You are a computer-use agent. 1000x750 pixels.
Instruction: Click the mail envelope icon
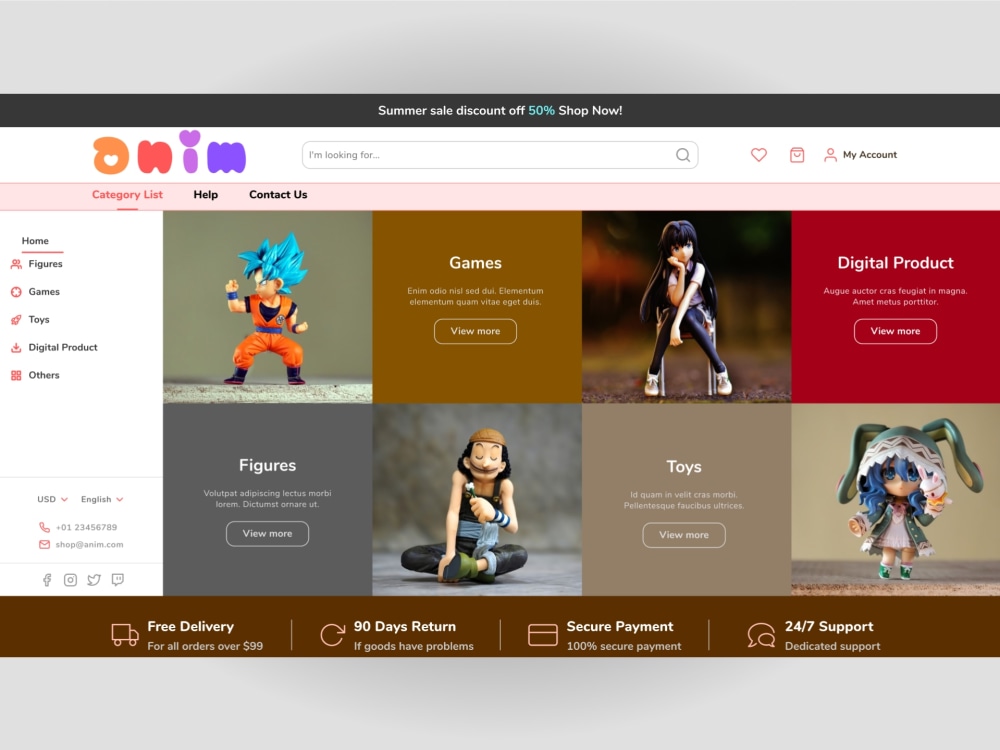pos(44,545)
